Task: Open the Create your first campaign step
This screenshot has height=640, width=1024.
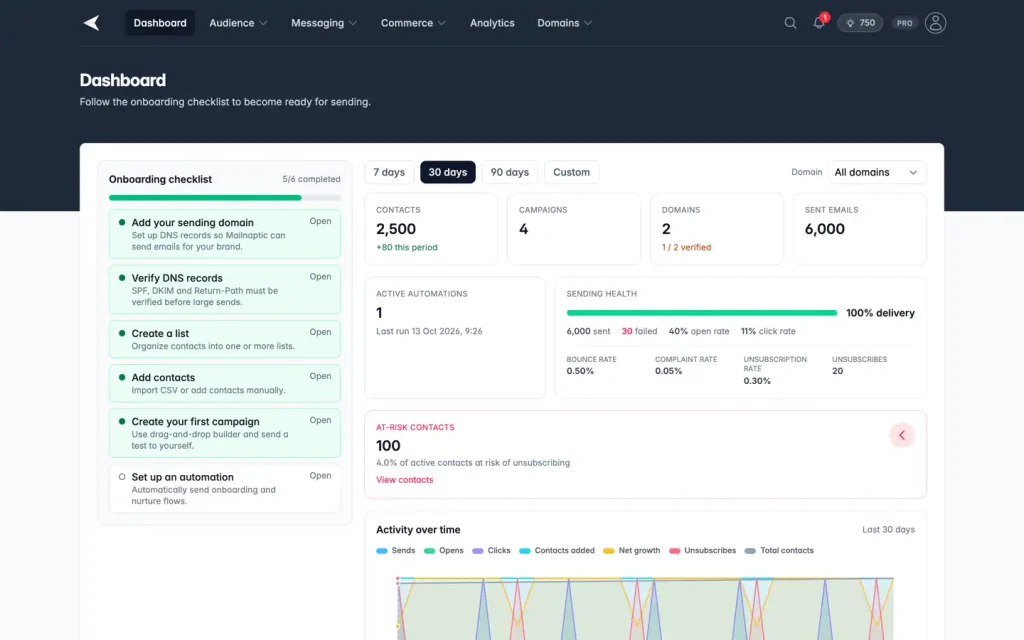Action: pyautogui.click(x=225, y=433)
